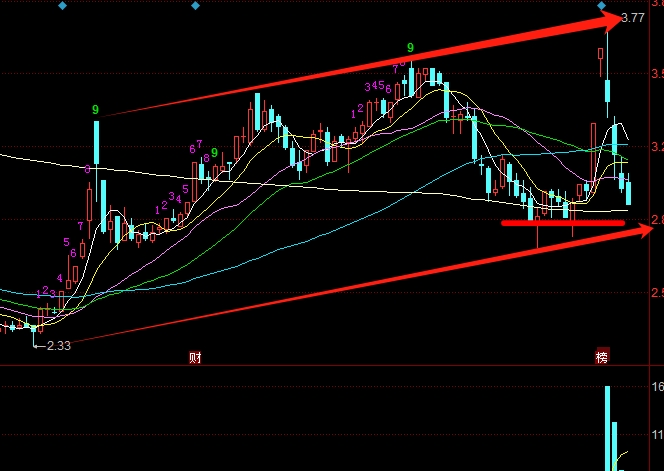Click the 2.33 lowest price label

point(59,346)
